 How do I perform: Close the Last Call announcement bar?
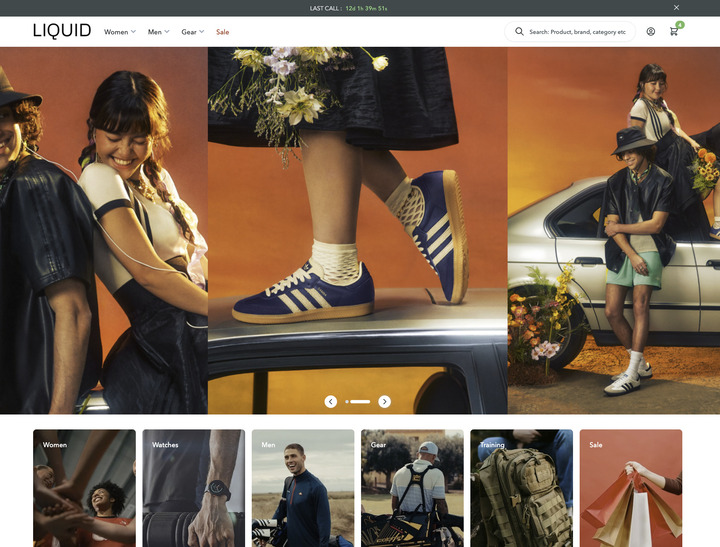(x=676, y=8)
